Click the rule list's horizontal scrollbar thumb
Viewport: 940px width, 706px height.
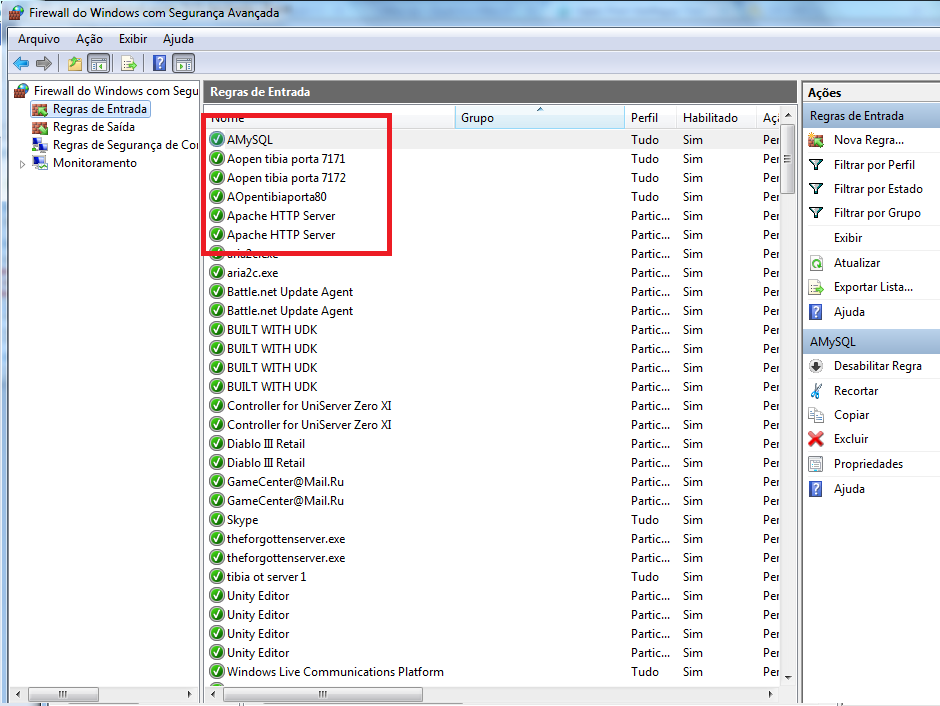tap(323, 694)
